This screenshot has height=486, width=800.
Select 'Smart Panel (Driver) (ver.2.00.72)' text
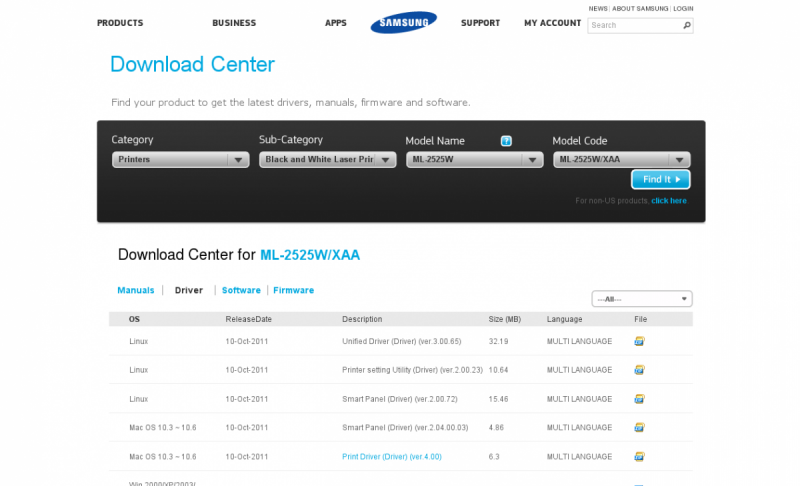(399, 399)
